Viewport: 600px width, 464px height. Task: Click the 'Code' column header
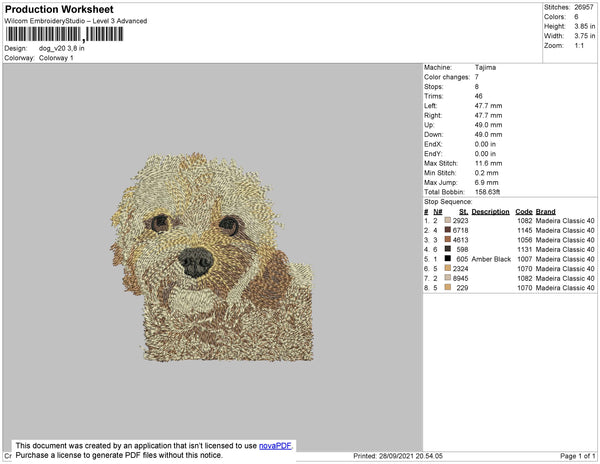(x=524, y=212)
